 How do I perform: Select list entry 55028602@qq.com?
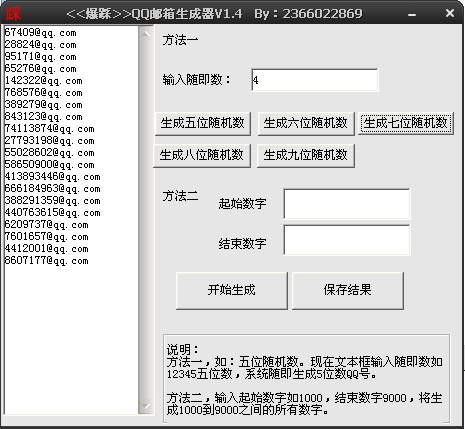[49, 153]
